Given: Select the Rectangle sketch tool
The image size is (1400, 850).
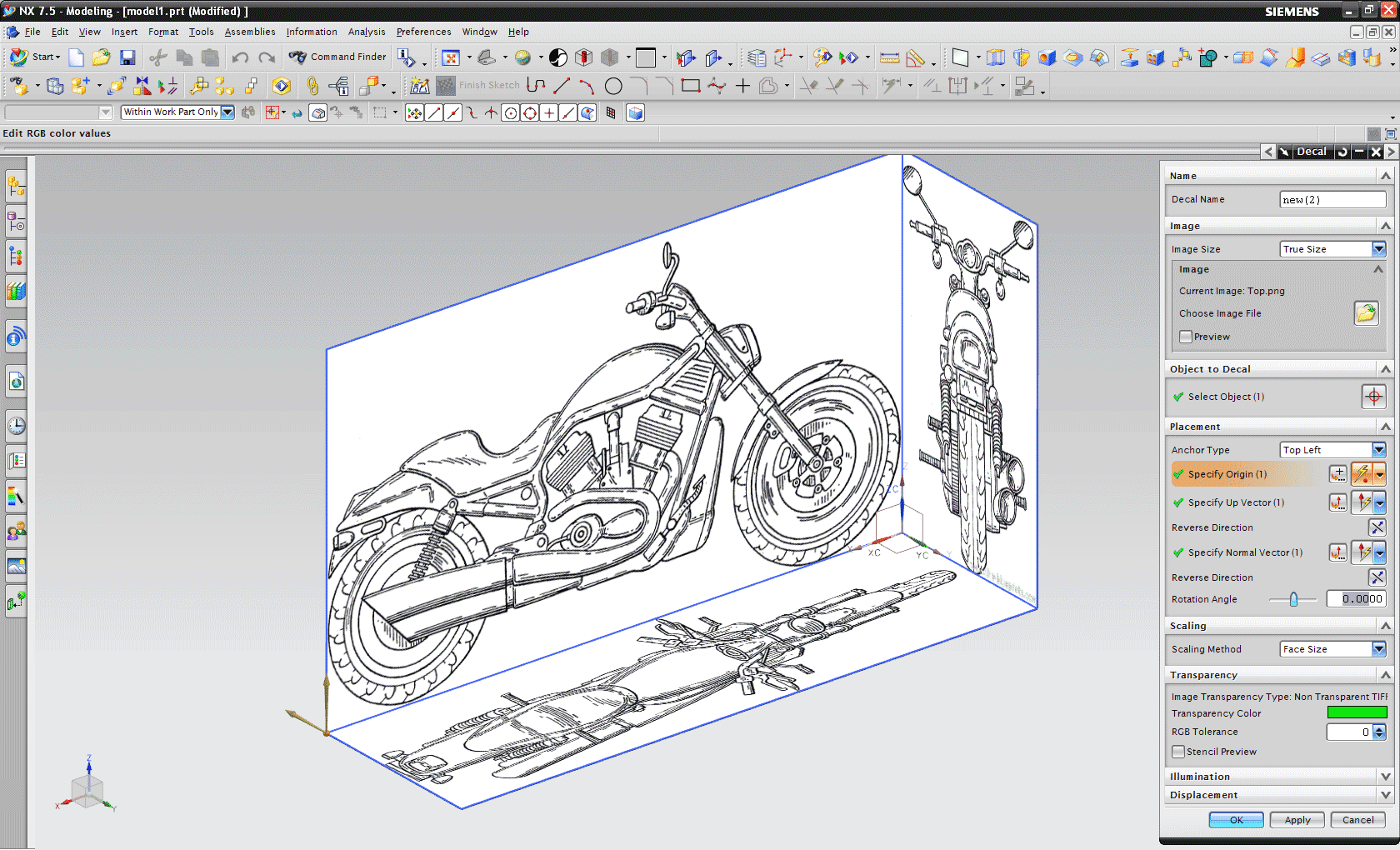Looking at the screenshot, I should [690, 86].
